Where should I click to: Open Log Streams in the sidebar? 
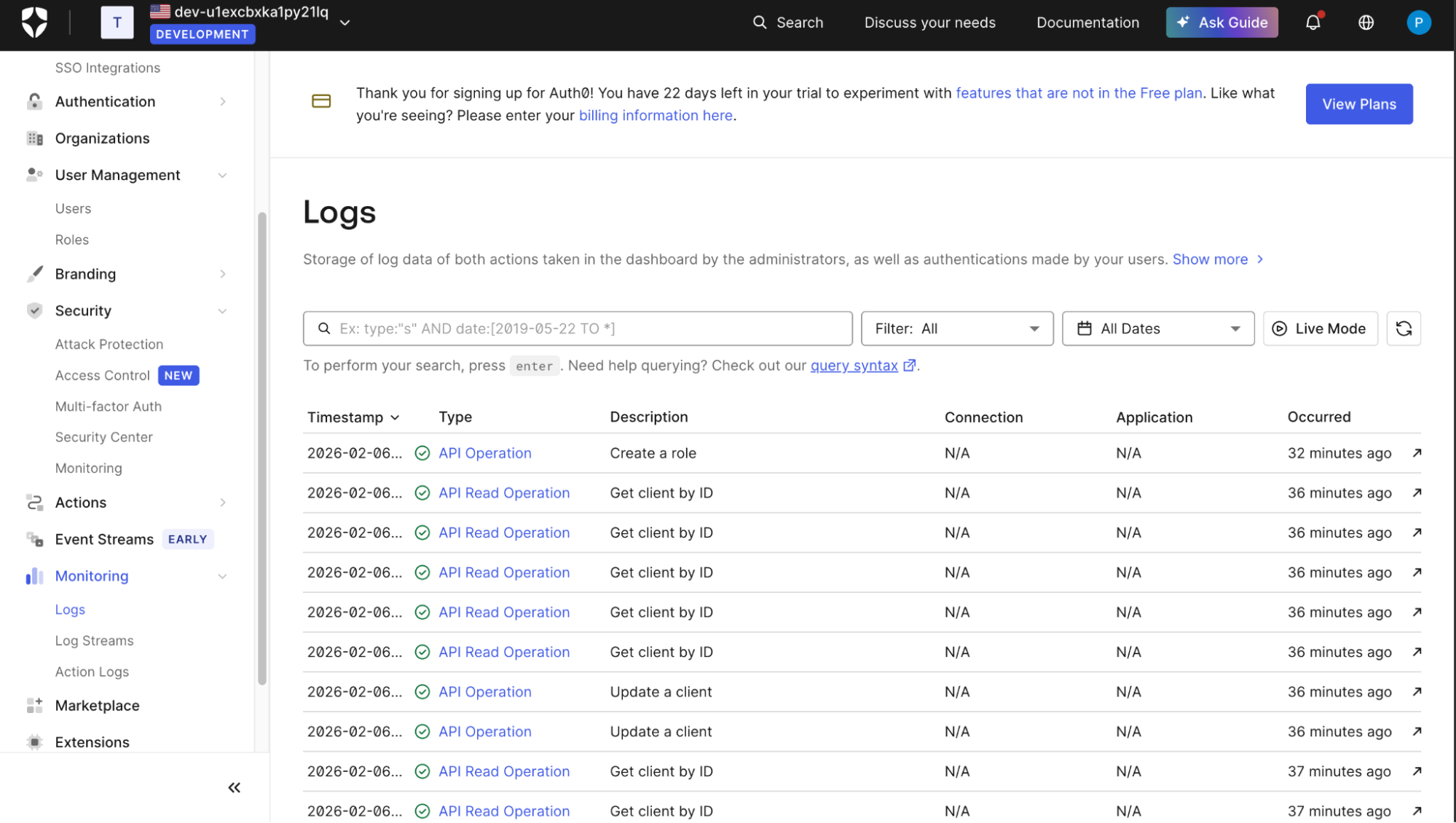tap(95, 641)
